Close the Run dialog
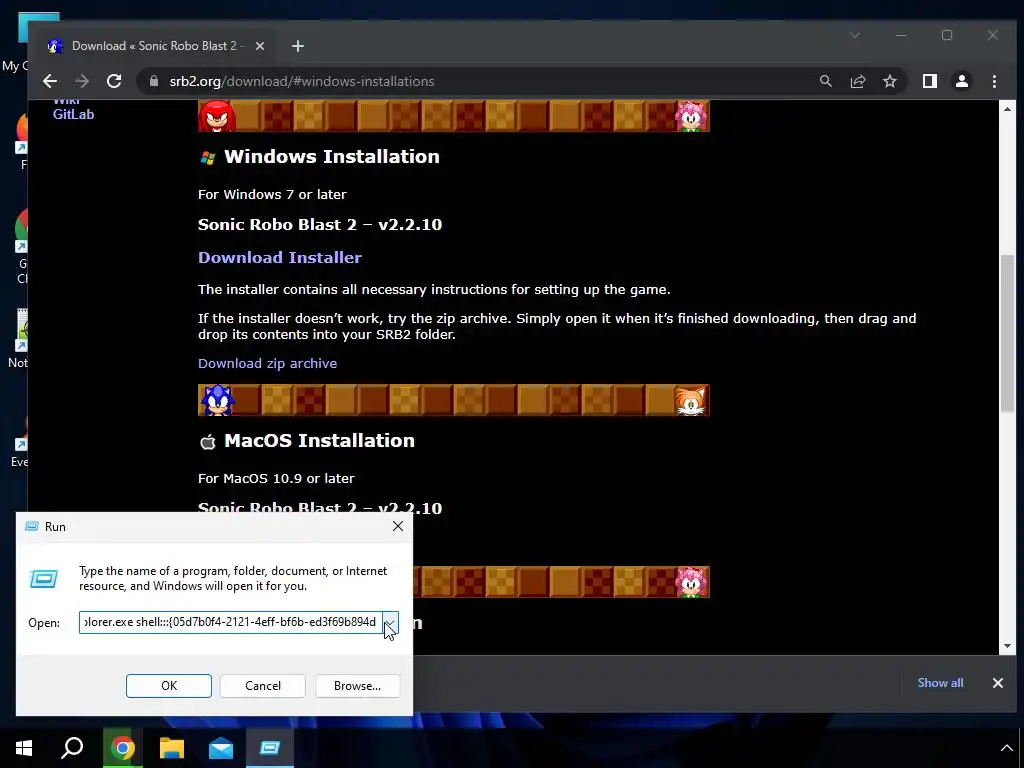 coord(398,526)
